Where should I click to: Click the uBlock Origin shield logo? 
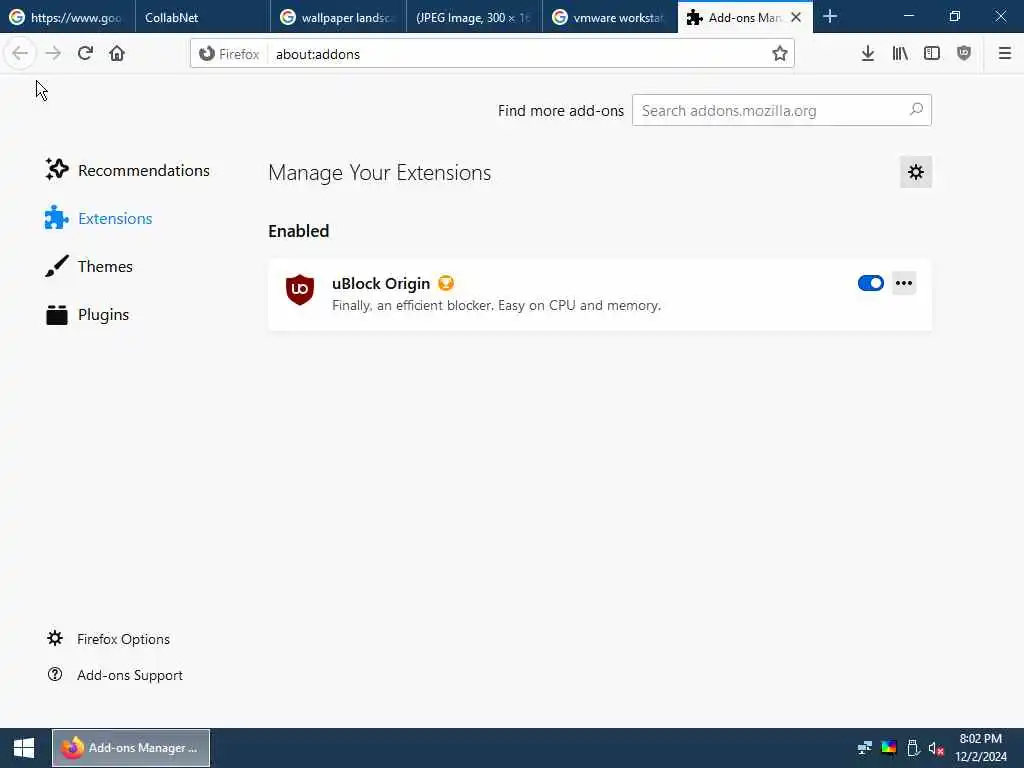[x=300, y=289]
